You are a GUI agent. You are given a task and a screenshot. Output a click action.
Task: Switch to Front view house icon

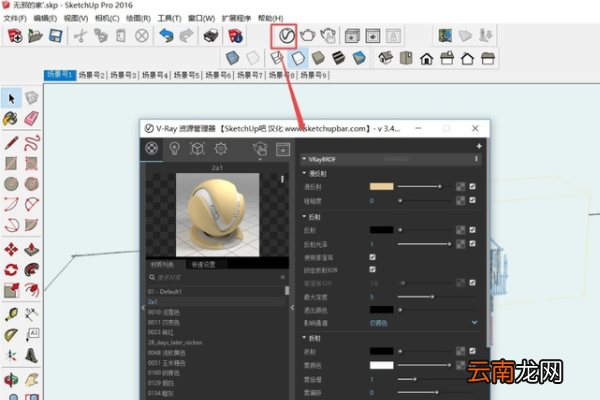pos(426,59)
